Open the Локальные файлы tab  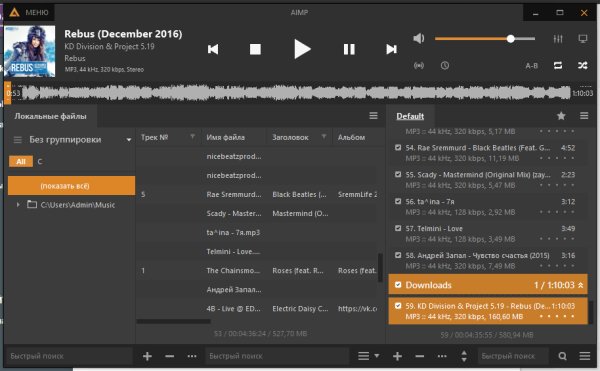(x=51, y=116)
